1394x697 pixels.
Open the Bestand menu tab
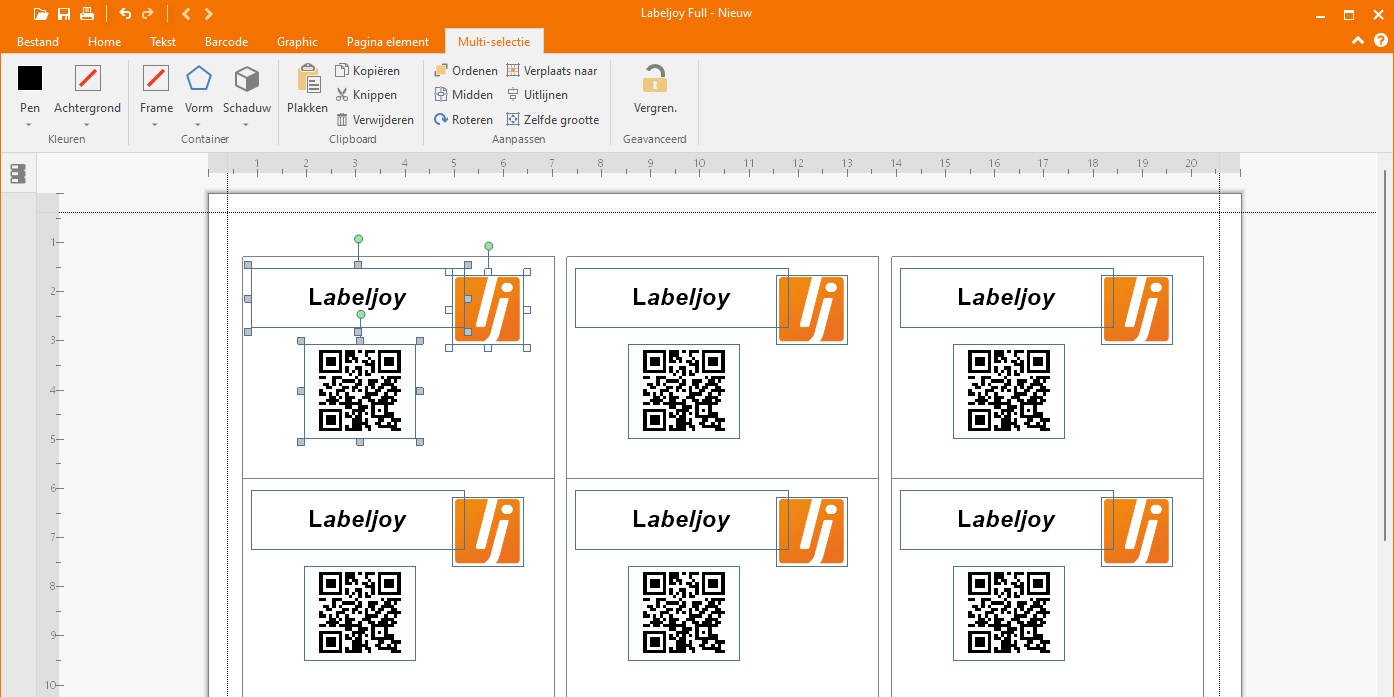tap(38, 42)
